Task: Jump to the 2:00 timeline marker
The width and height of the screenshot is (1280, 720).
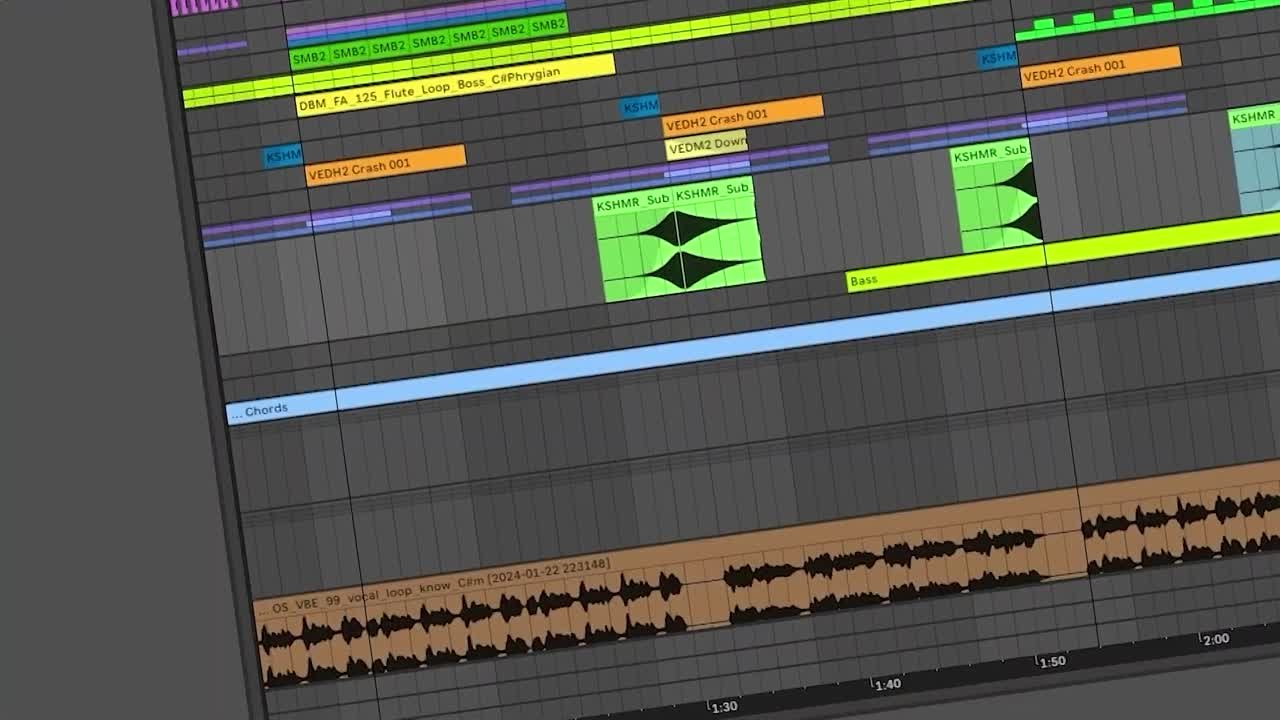Action: pyautogui.click(x=1215, y=640)
